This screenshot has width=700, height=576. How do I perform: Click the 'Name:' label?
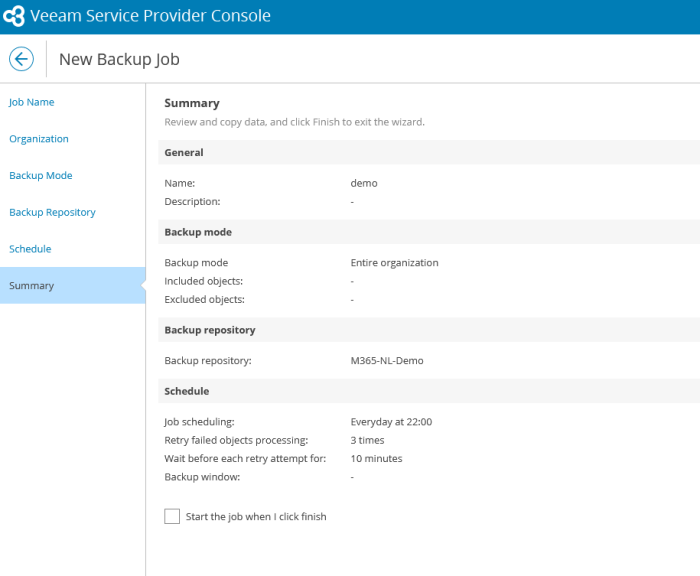[x=179, y=183]
